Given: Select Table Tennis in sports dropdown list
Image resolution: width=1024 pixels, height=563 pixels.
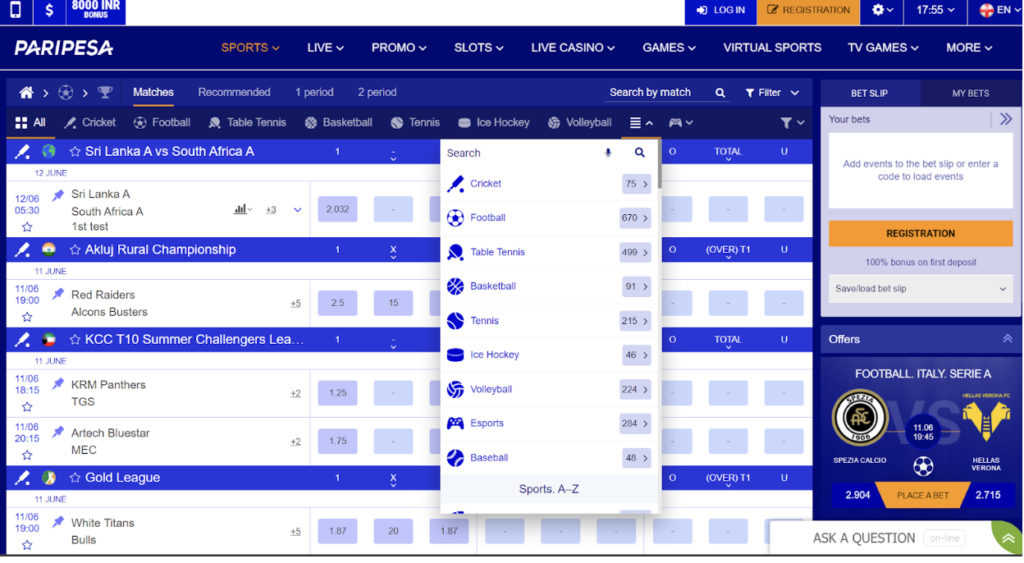Looking at the screenshot, I should pos(549,252).
